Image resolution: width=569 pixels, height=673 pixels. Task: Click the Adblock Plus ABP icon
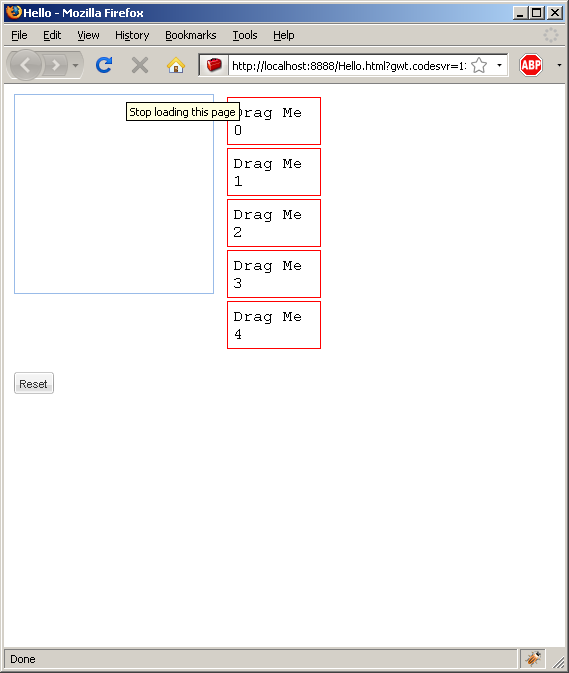(x=531, y=65)
